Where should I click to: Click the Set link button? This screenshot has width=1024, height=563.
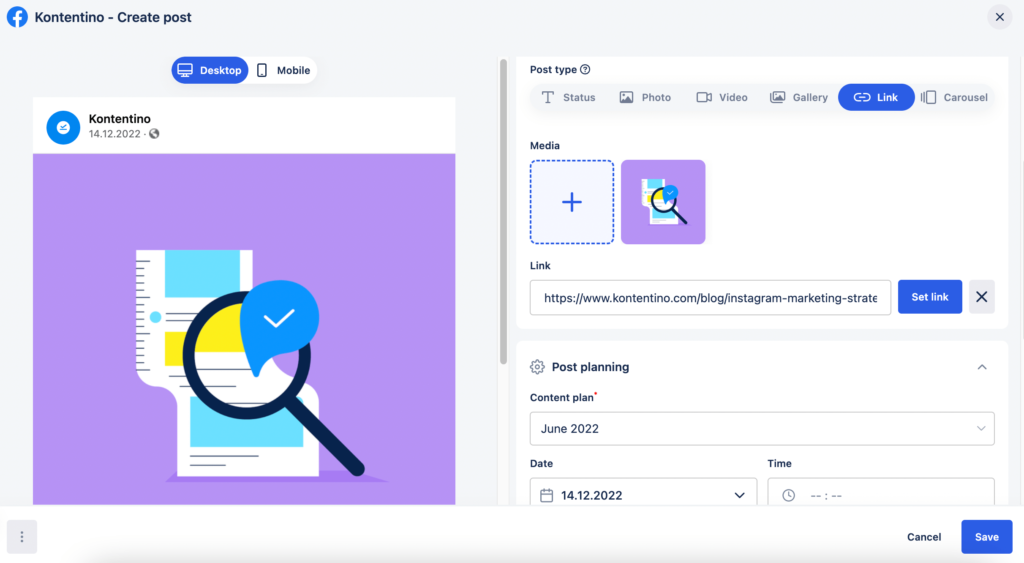coord(929,297)
